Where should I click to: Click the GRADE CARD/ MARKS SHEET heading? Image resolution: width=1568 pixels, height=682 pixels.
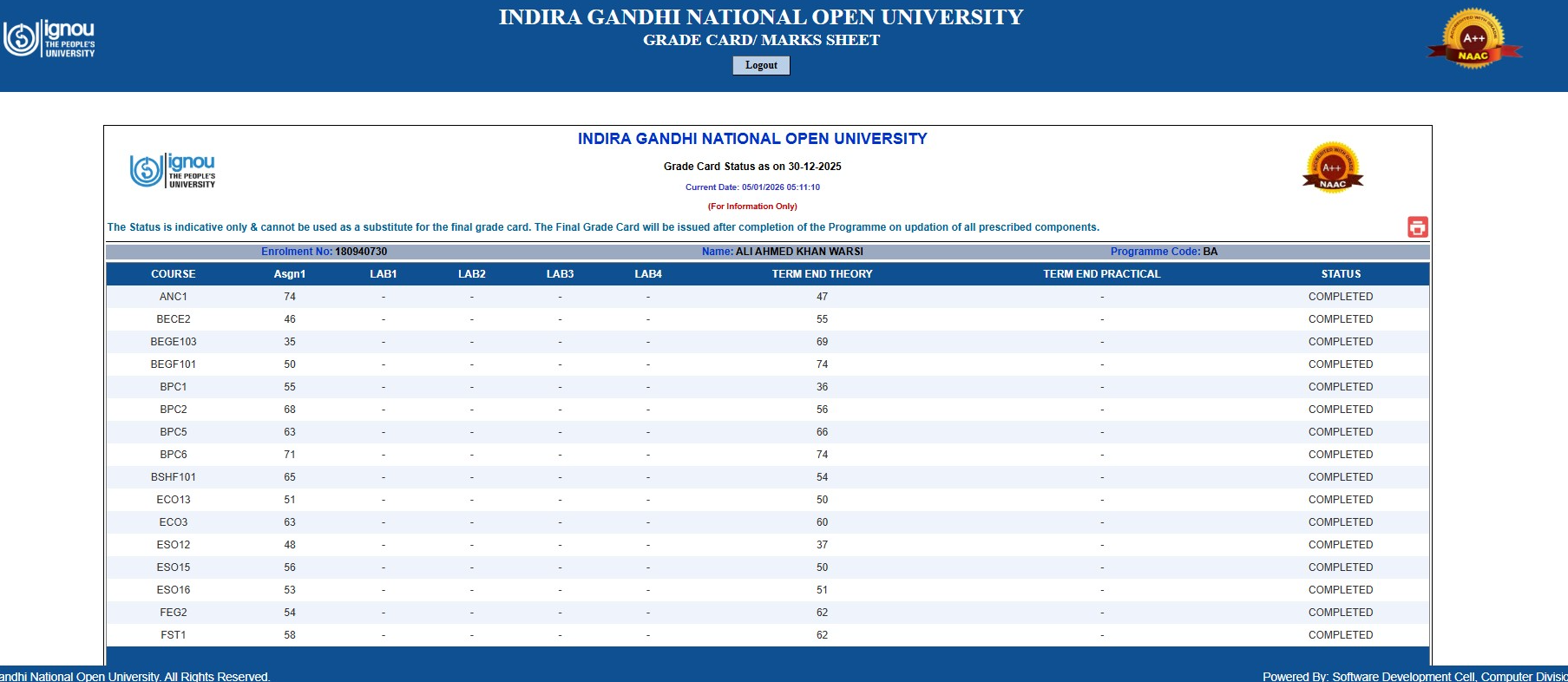(x=761, y=40)
